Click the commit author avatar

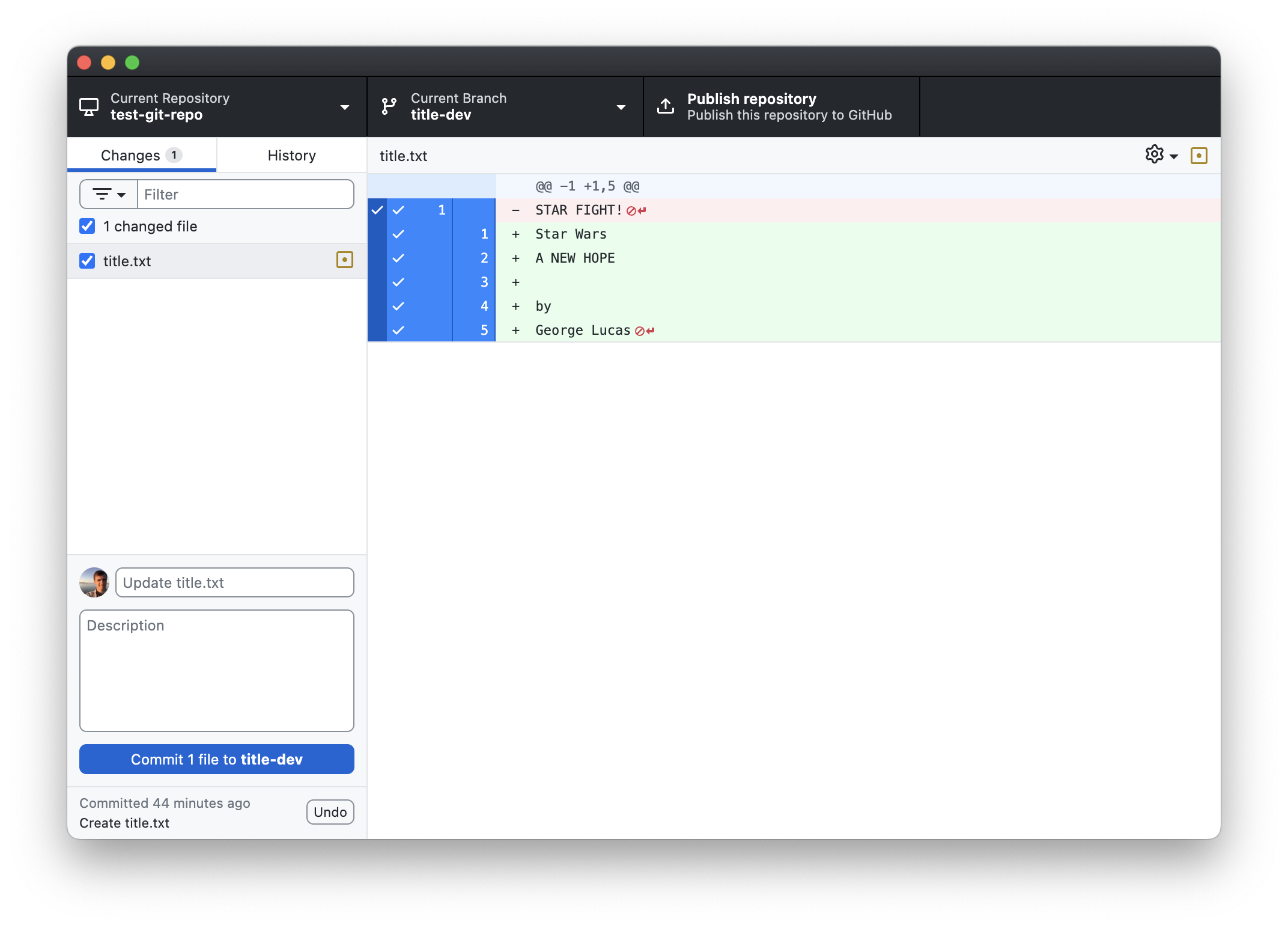[x=94, y=582]
